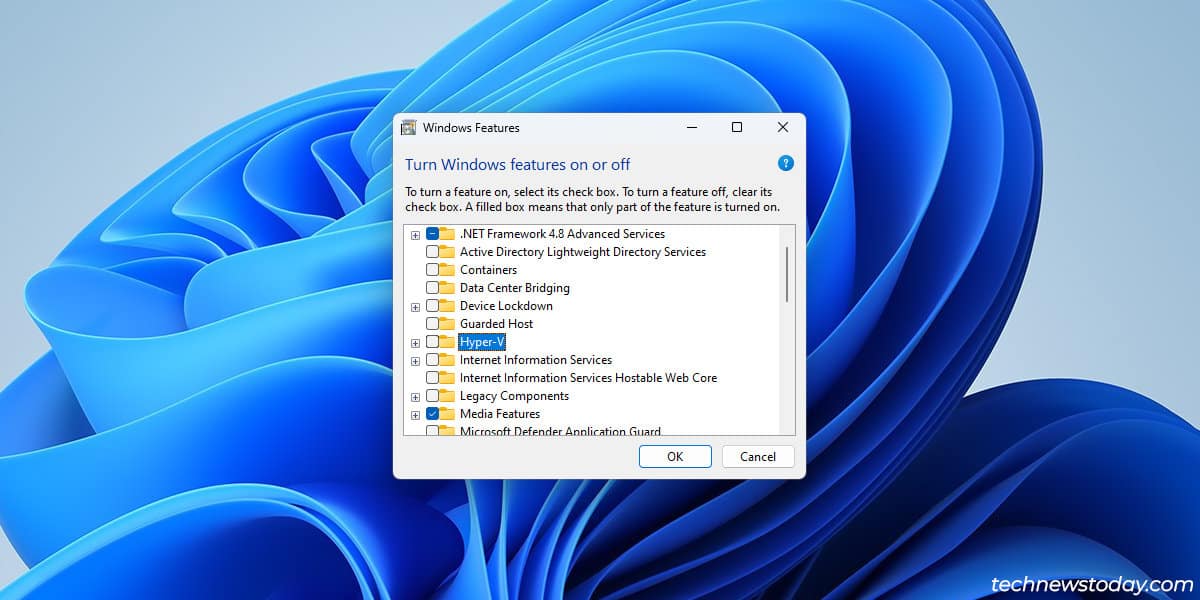Select the Media Features label
The height and width of the screenshot is (600, 1200).
499,414
